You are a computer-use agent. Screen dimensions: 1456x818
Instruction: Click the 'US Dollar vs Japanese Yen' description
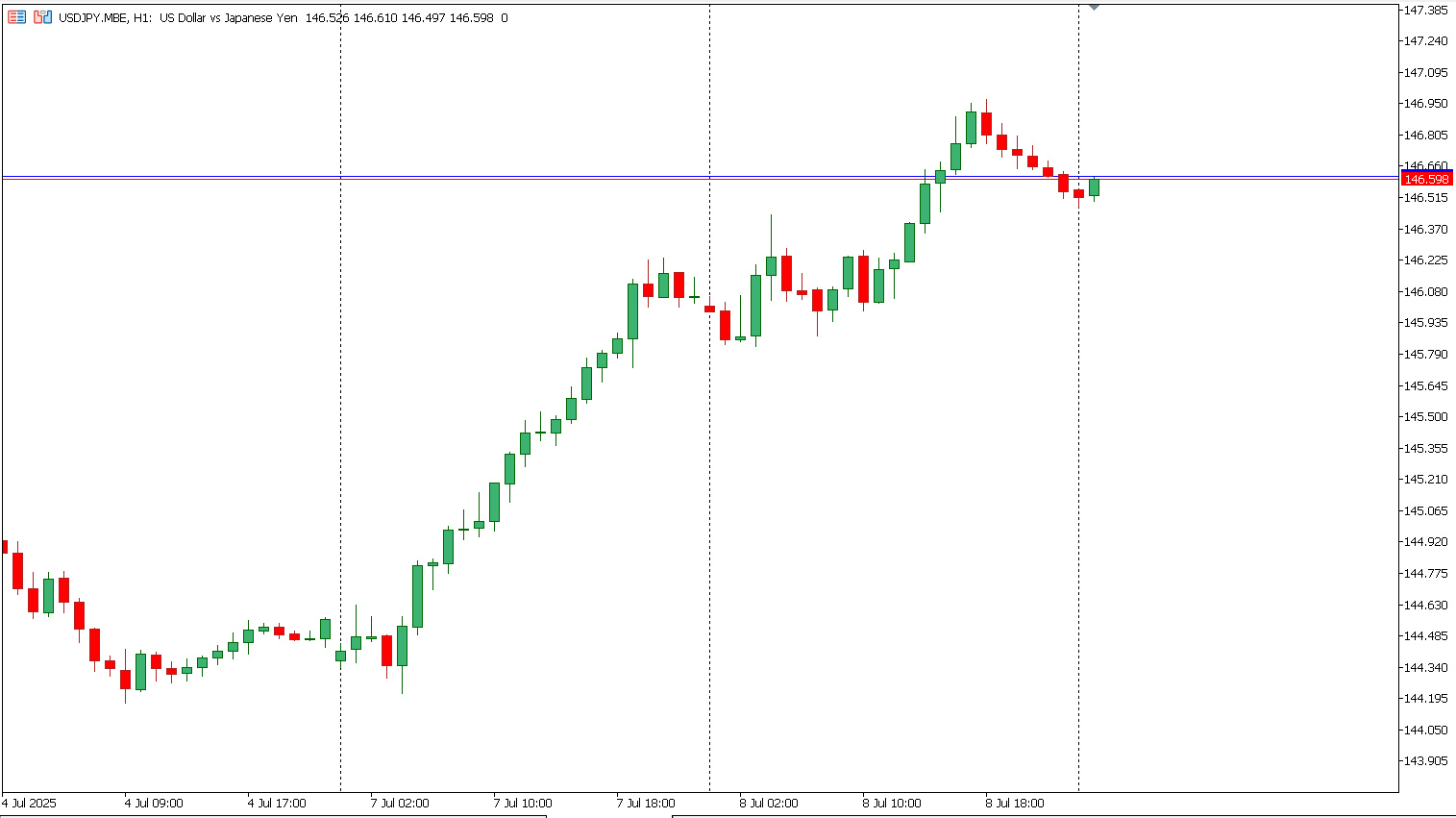(x=229, y=18)
